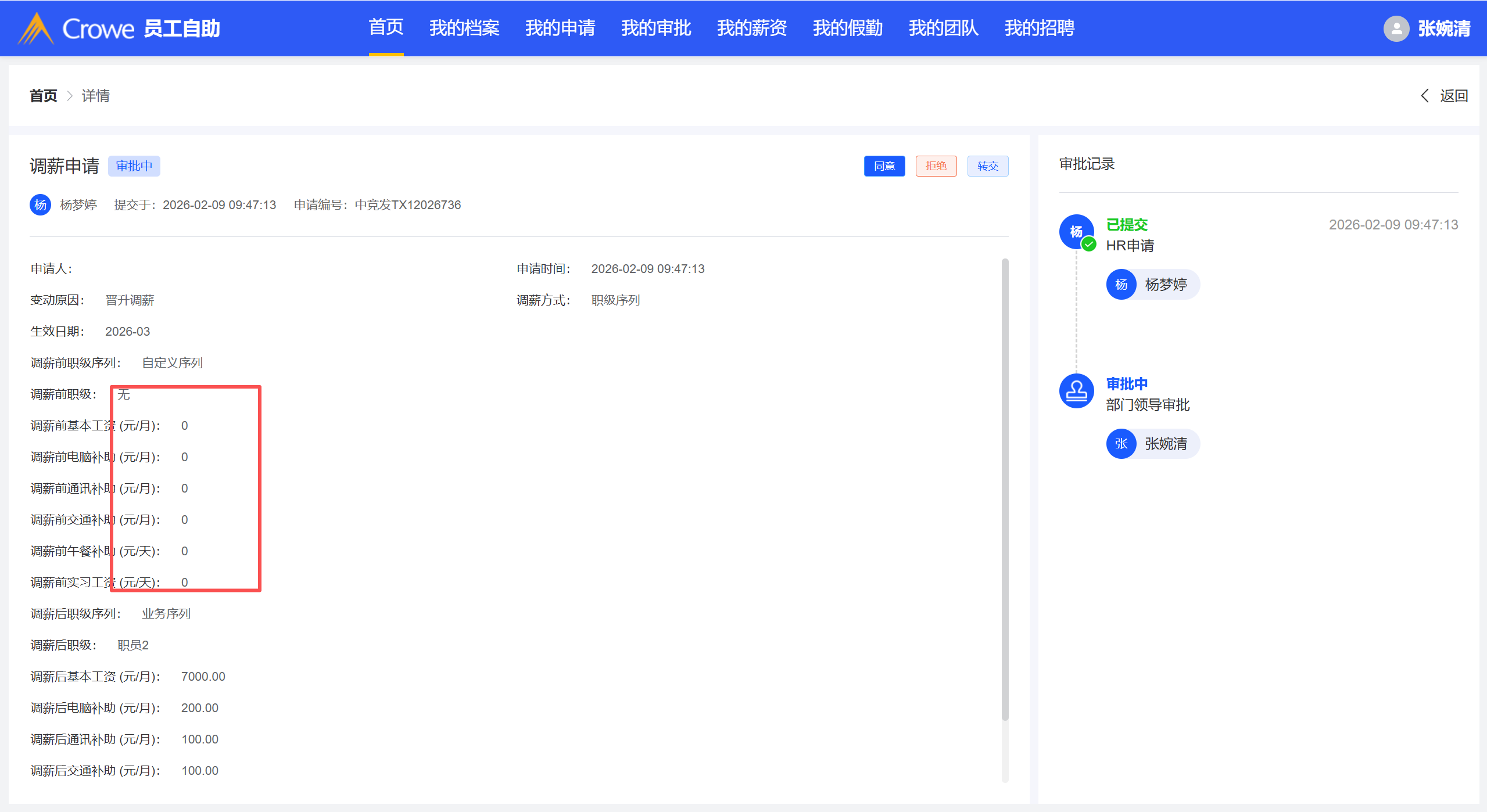Viewport: 1487px width, 812px height.
Task: Click the 张 avatar chip under 部门领导审批
Action: coord(1121,444)
